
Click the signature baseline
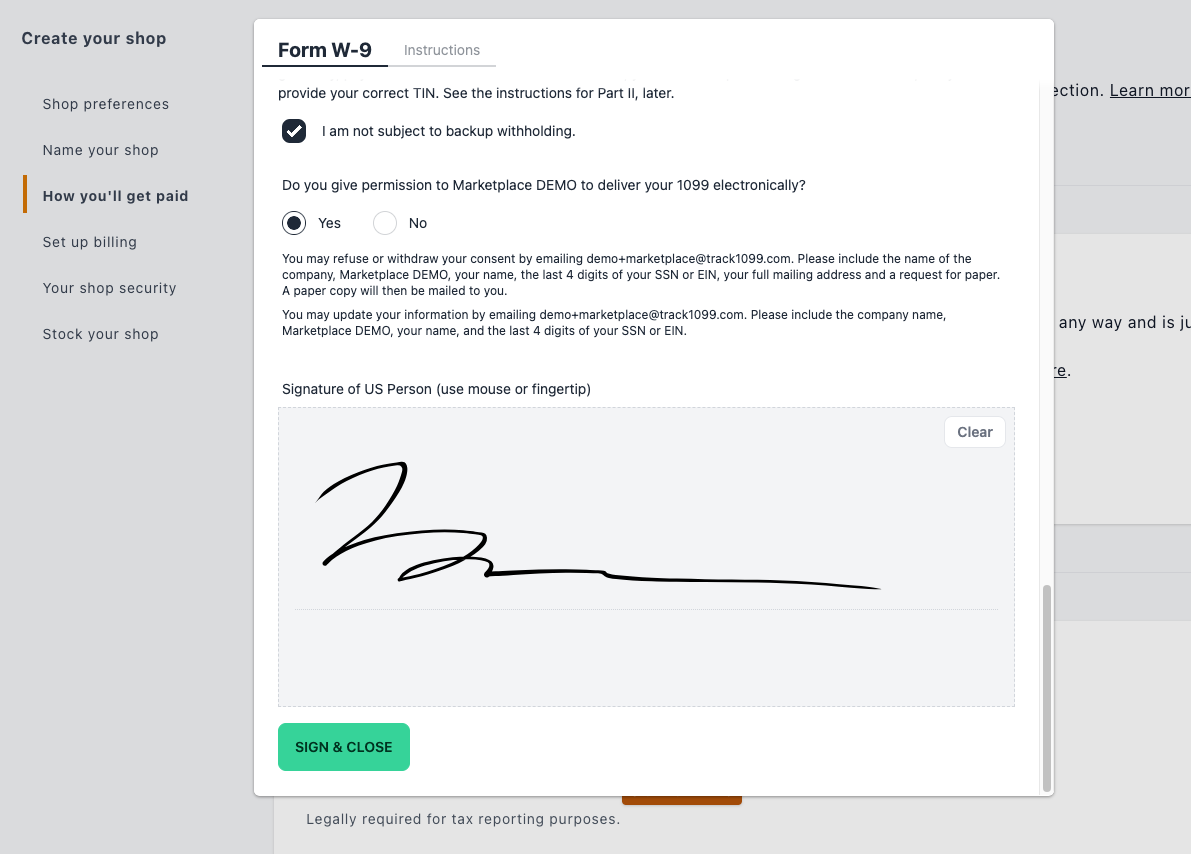646,609
